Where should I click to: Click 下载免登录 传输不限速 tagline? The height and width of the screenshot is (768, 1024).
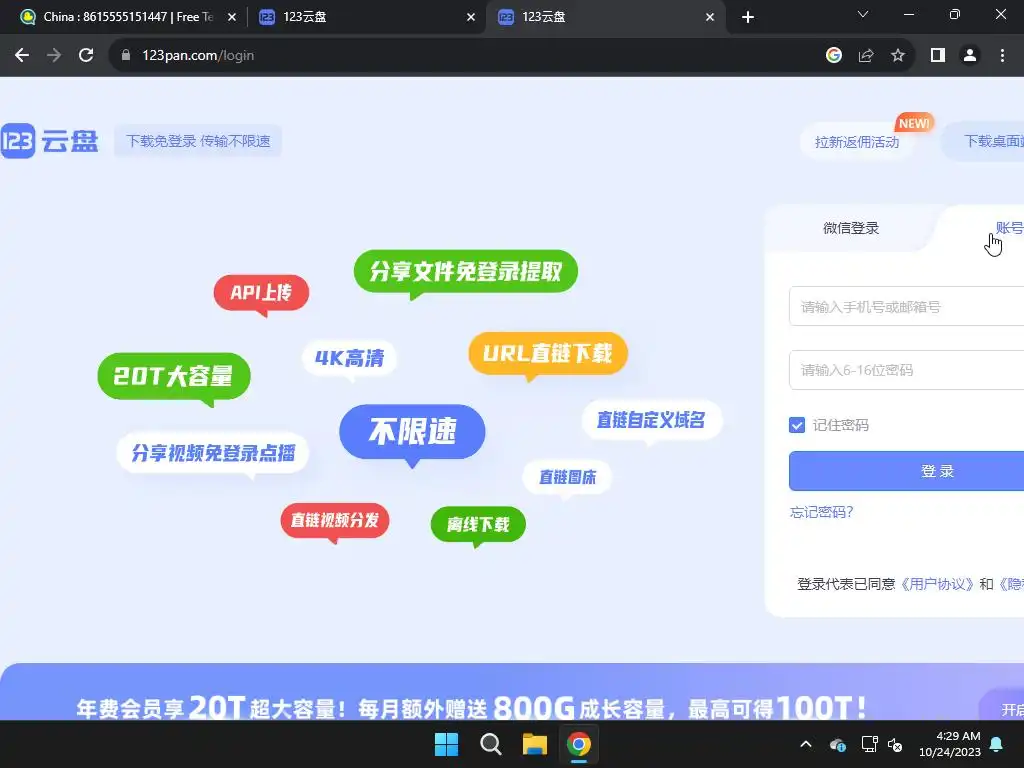coord(198,141)
